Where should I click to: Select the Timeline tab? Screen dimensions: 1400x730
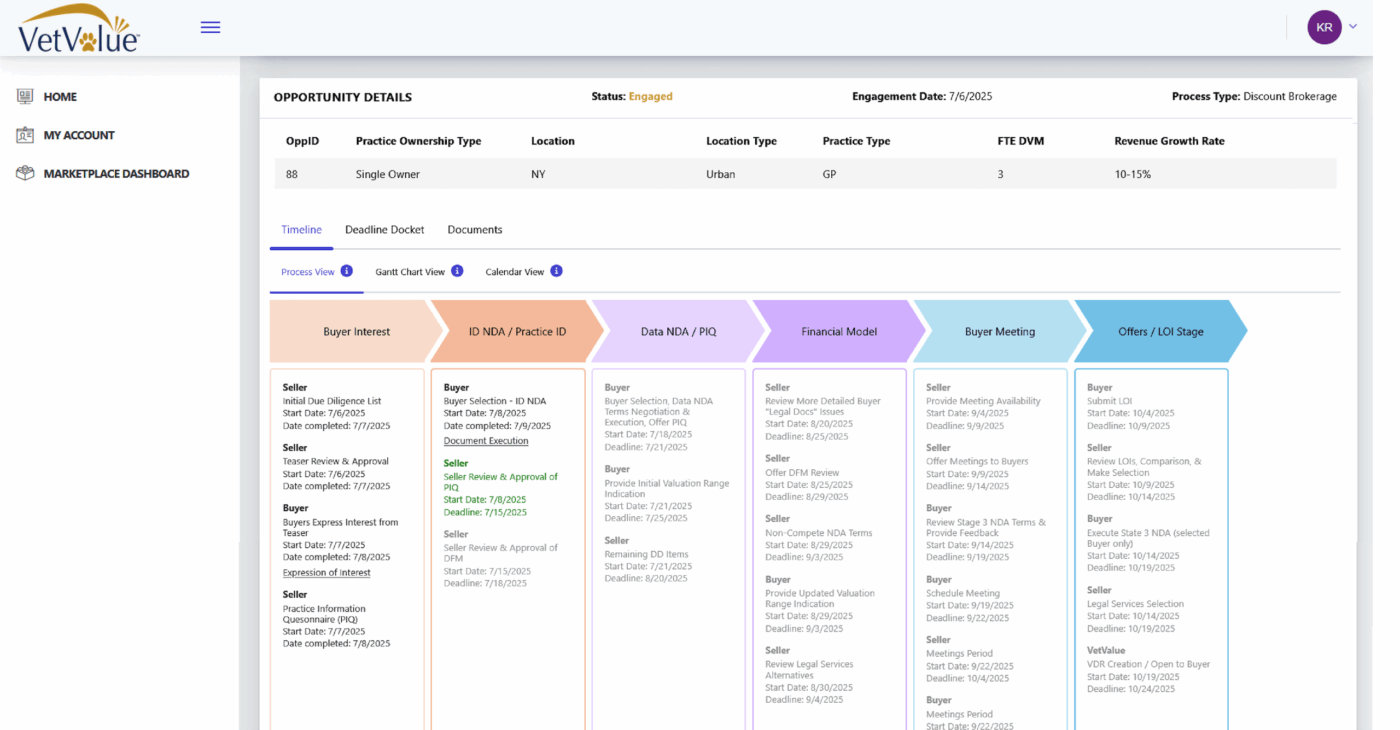(x=301, y=230)
